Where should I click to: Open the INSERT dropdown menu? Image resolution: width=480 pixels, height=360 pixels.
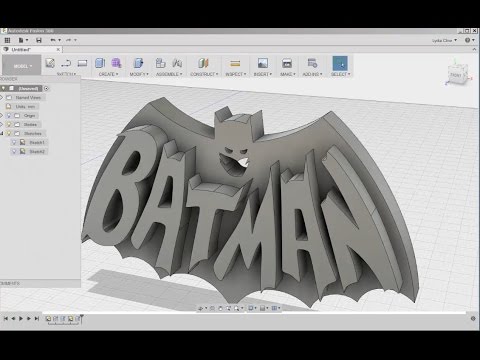point(263,74)
